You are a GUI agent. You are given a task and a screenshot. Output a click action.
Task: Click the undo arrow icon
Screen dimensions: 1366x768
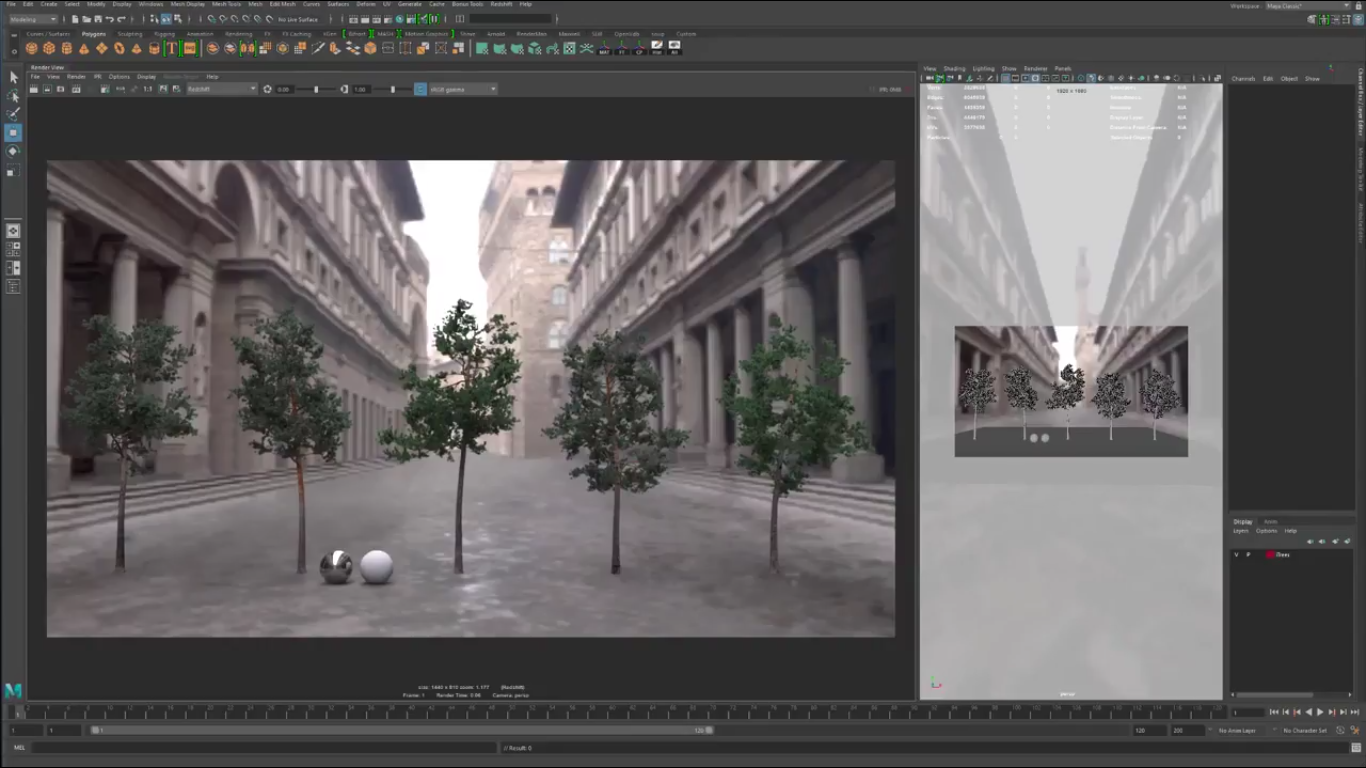[109, 19]
